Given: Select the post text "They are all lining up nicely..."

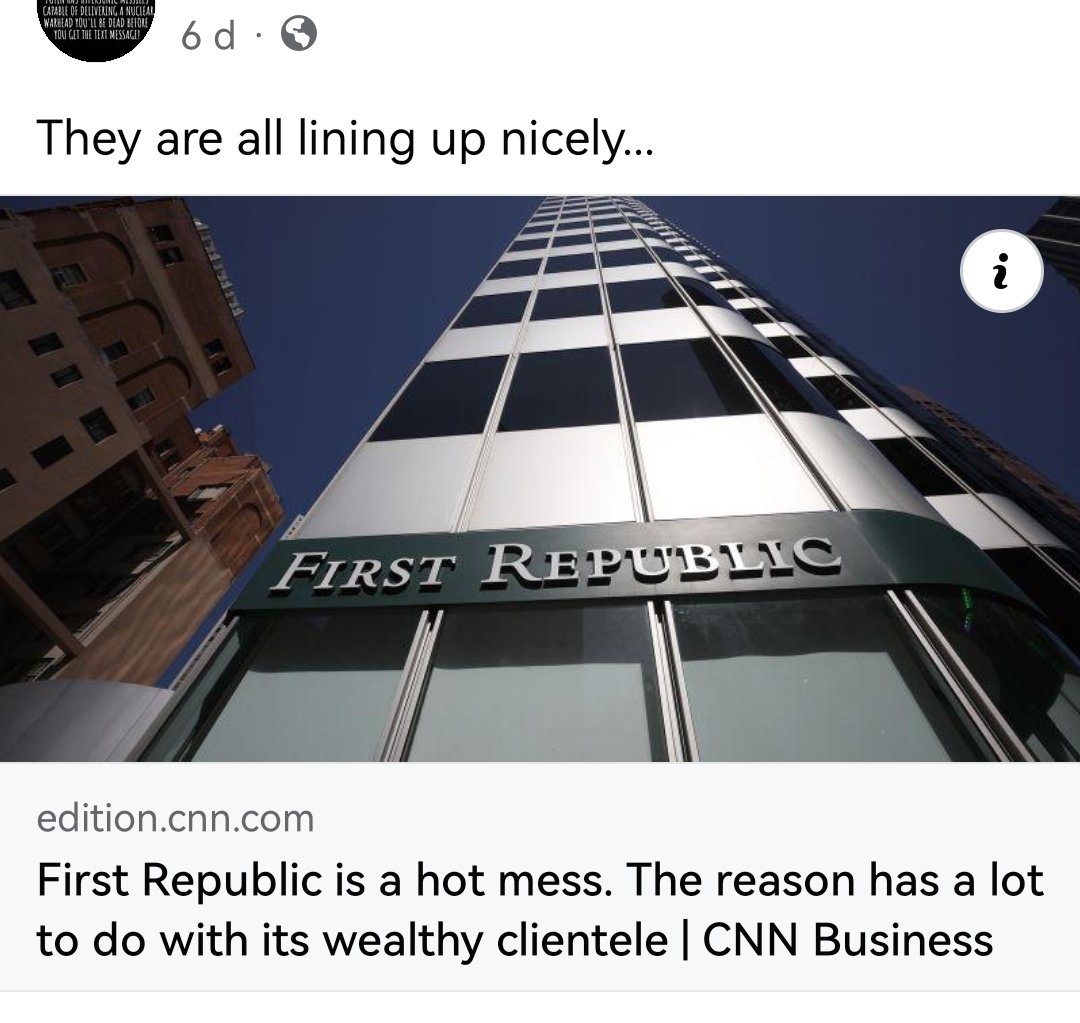Looking at the screenshot, I should click(344, 140).
